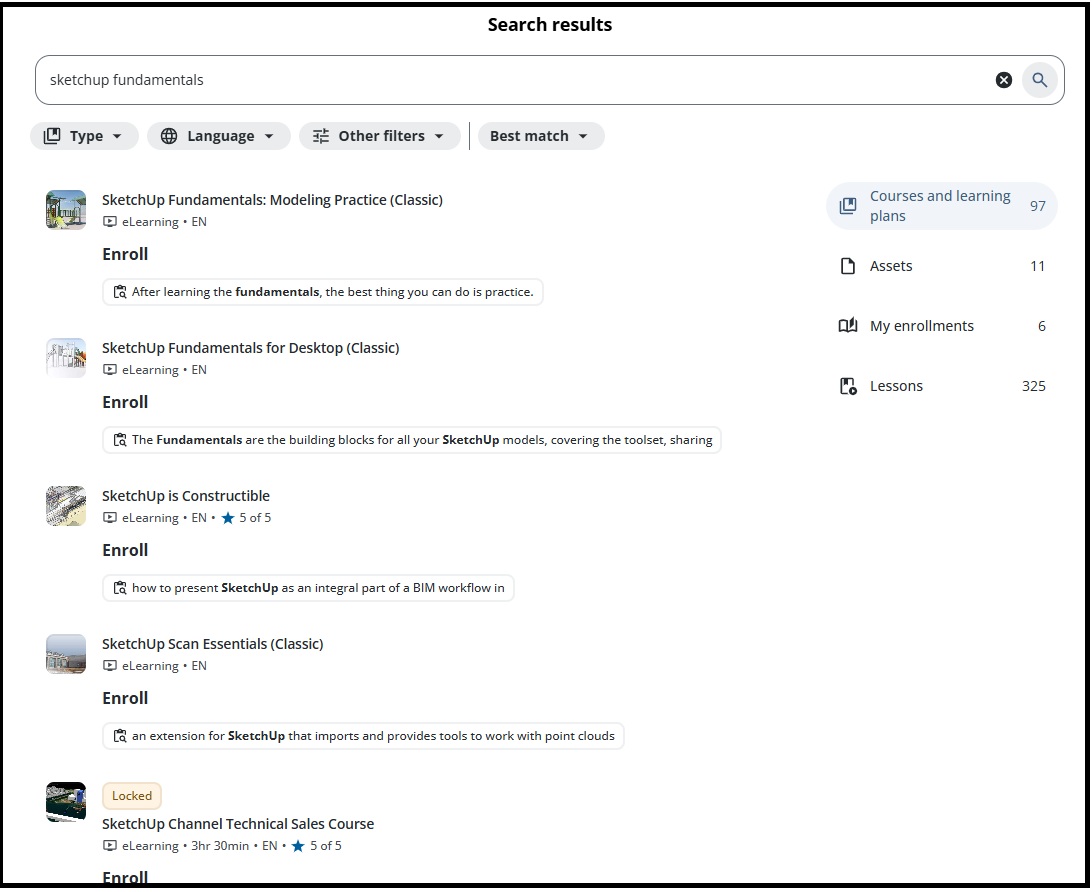Click the Courses and learning plans icon
The image size is (1092, 892).
tap(848, 206)
